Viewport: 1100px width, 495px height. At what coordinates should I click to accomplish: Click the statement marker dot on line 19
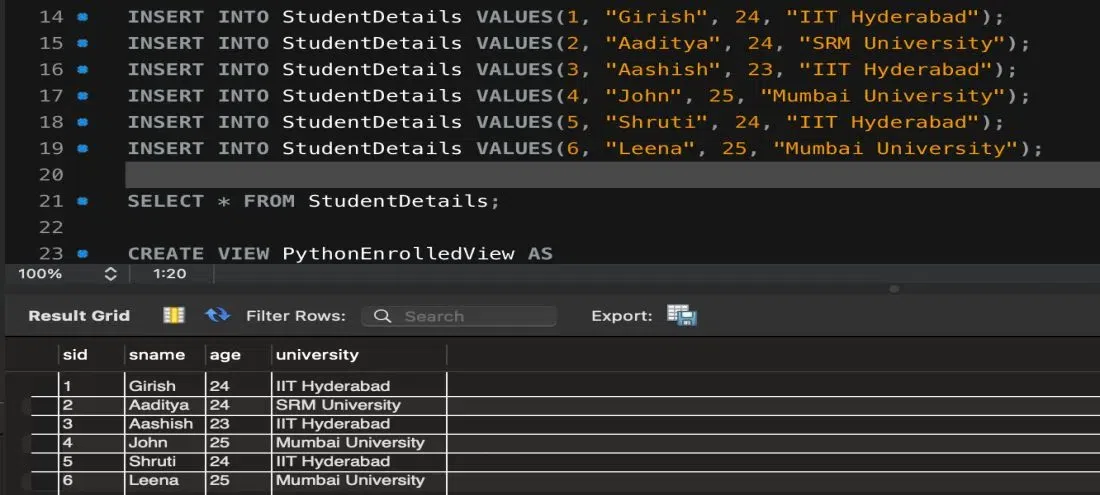pyautogui.click(x=82, y=148)
